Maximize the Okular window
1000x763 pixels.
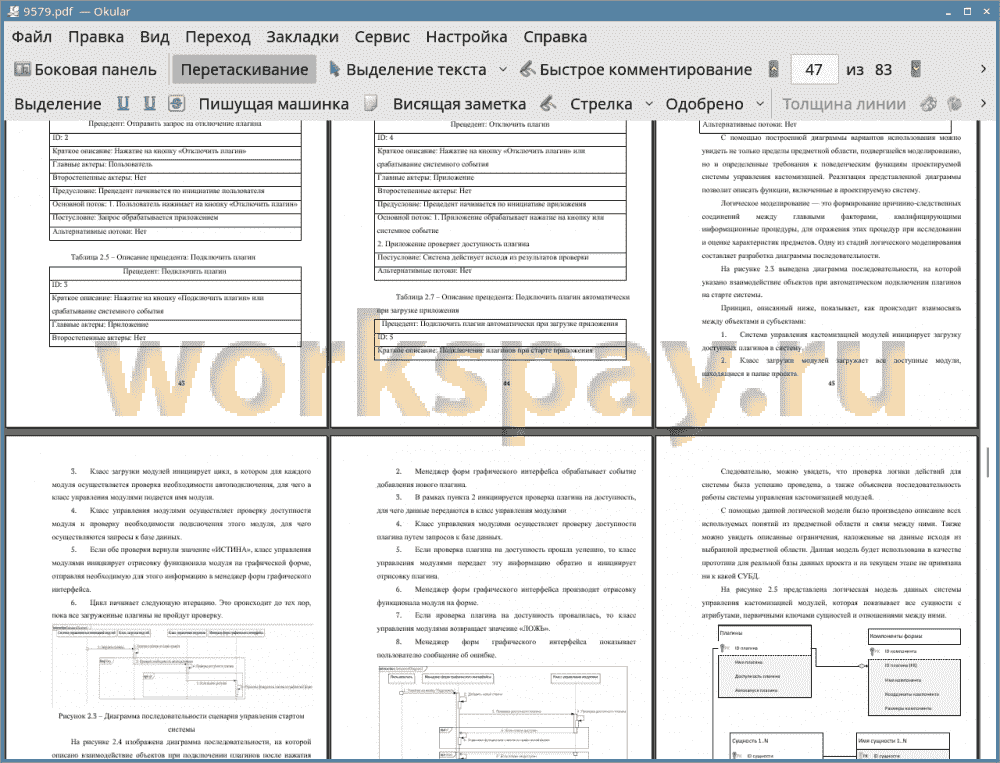pos(967,11)
